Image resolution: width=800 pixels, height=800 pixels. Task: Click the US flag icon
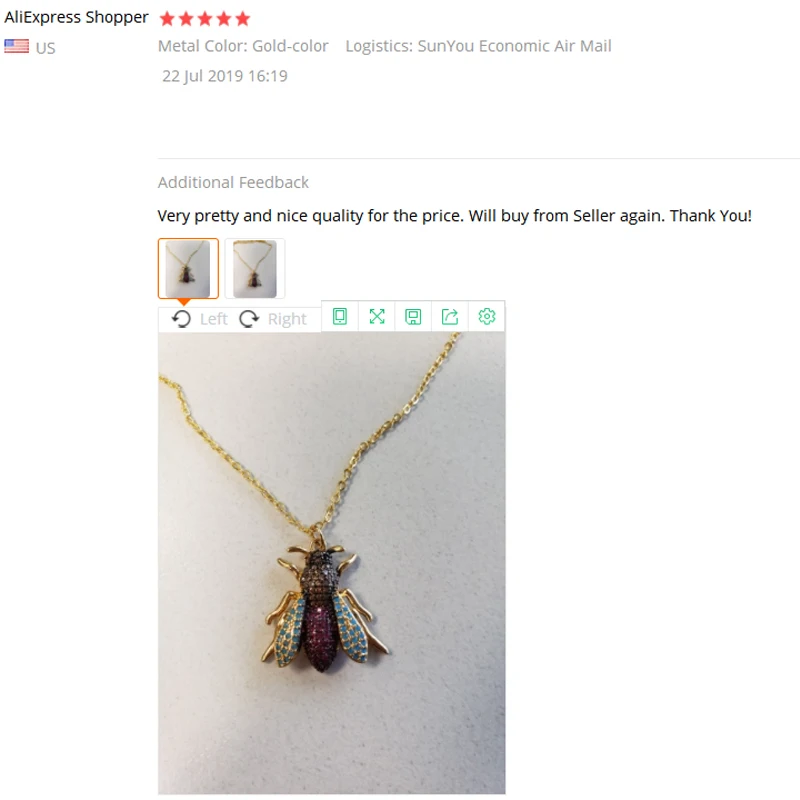coord(17,46)
